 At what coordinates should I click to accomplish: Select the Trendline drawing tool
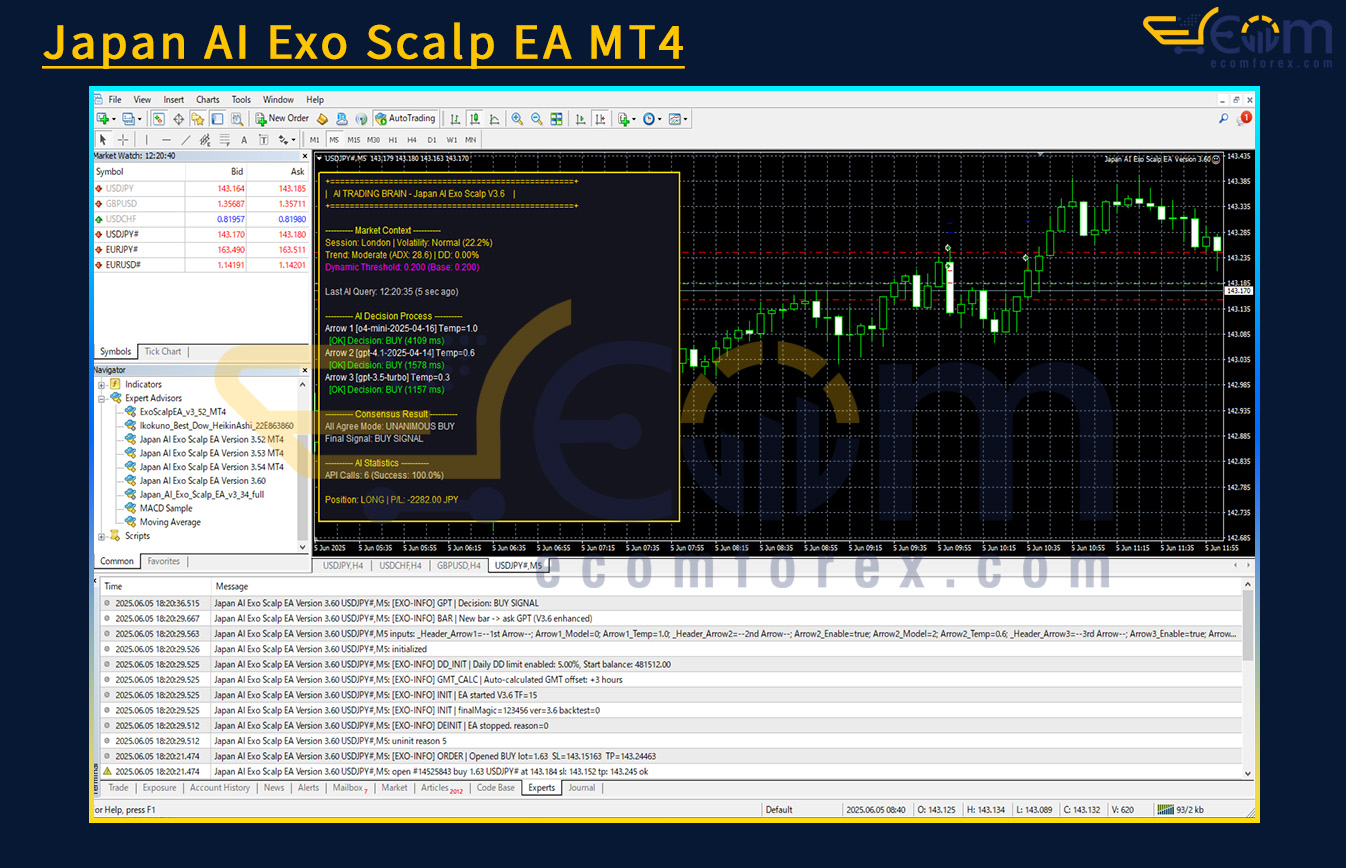coord(185,140)
